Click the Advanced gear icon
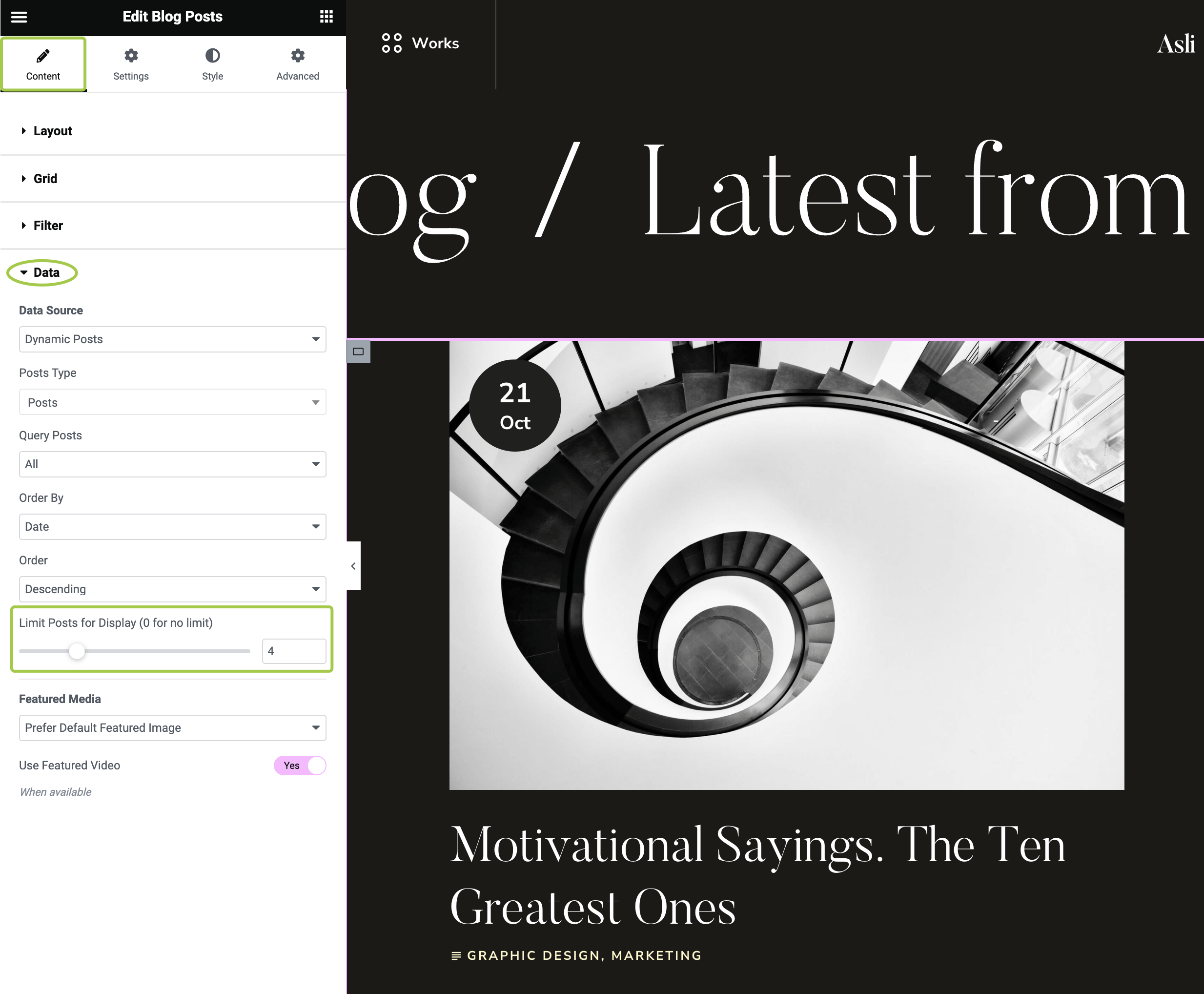 (x=298, y=56)
